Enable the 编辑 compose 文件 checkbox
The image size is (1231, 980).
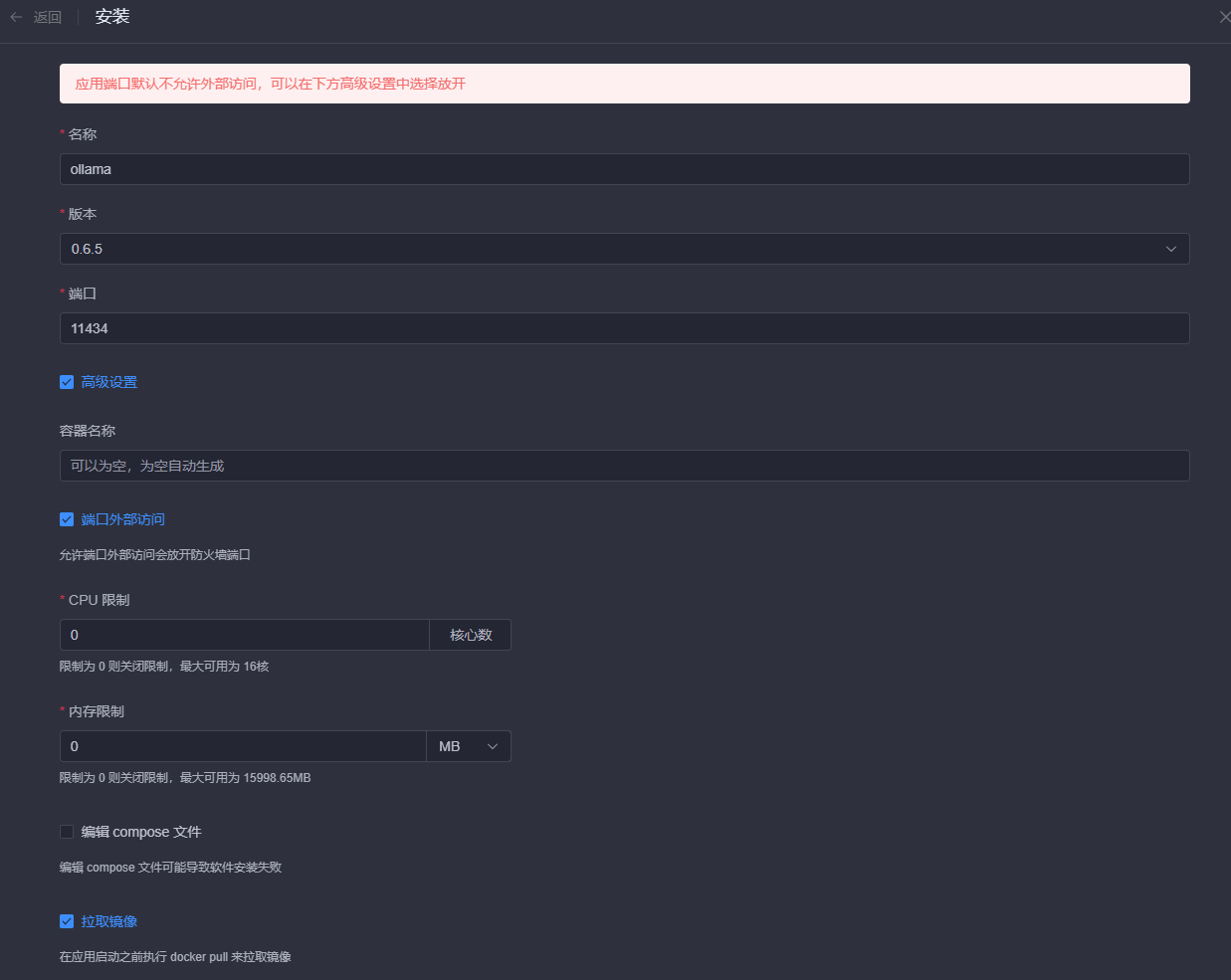click(x=67, y=832)
